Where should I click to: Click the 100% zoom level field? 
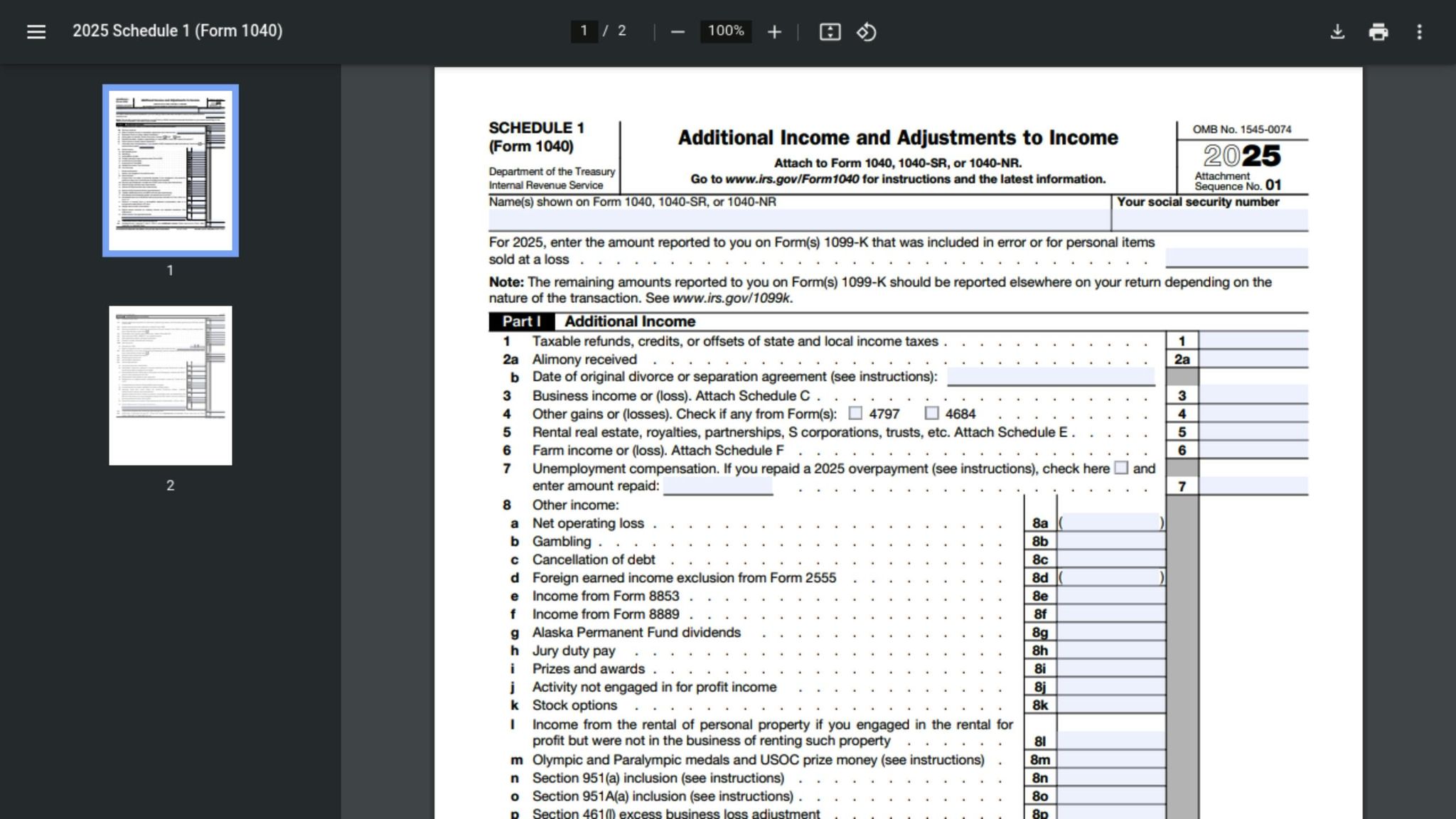(x=725, y=31)
